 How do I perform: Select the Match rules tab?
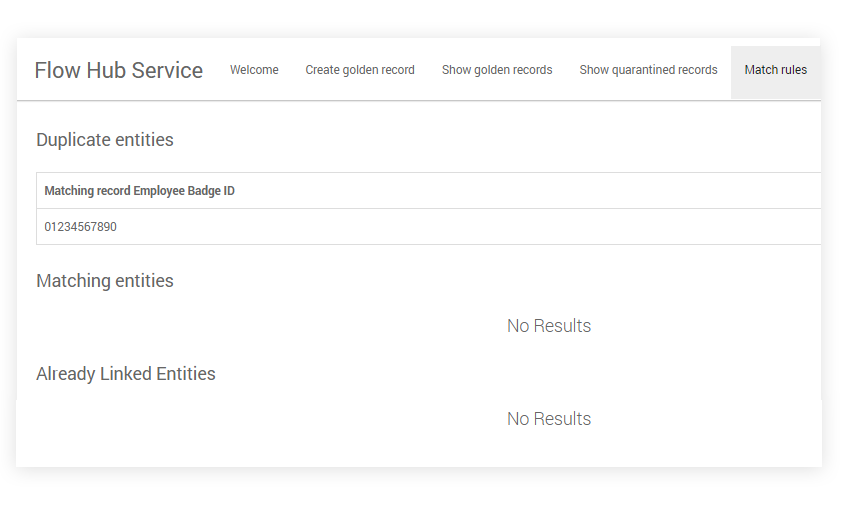coord(775,70)
